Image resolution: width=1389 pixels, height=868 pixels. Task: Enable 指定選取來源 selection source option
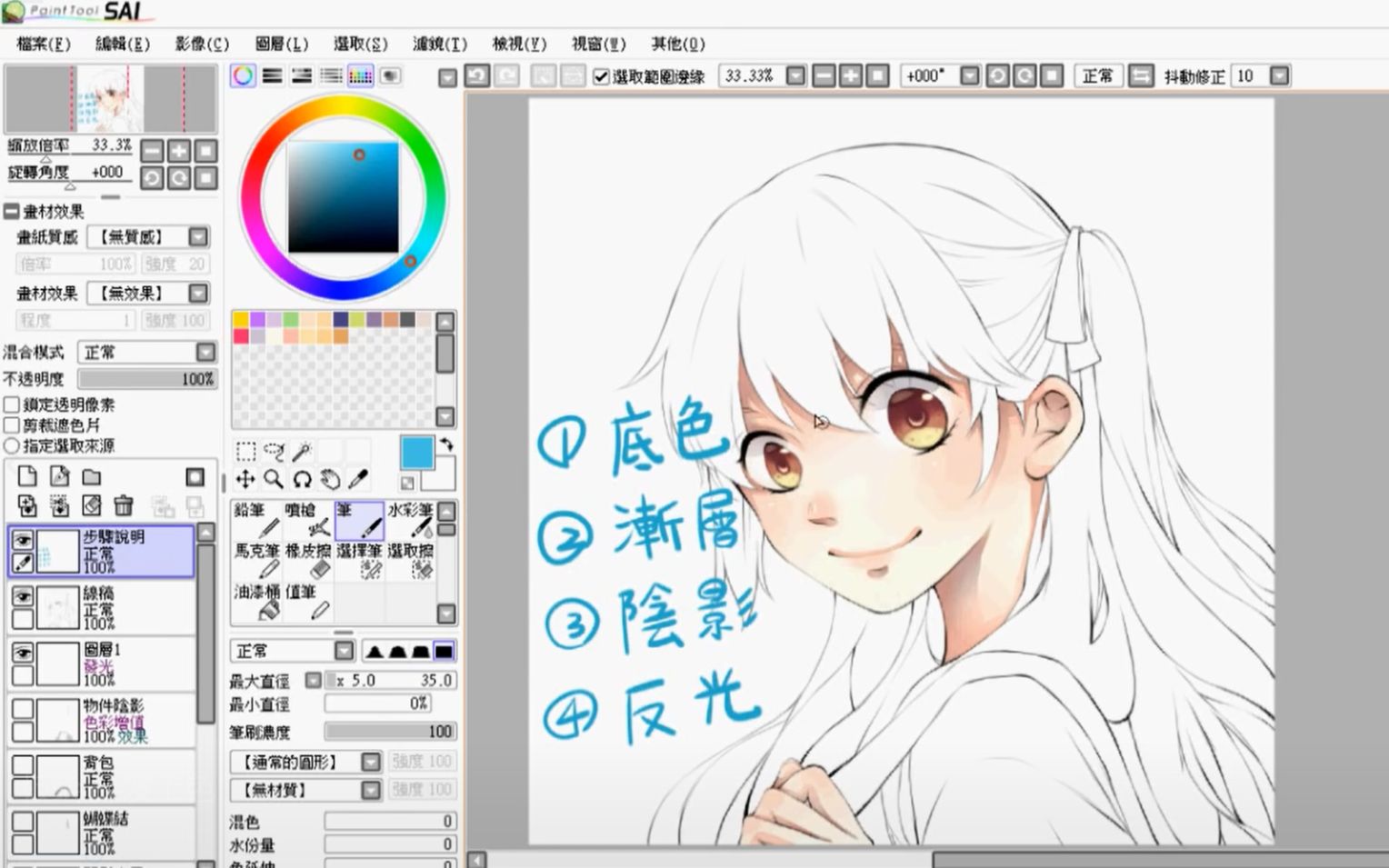12,446
